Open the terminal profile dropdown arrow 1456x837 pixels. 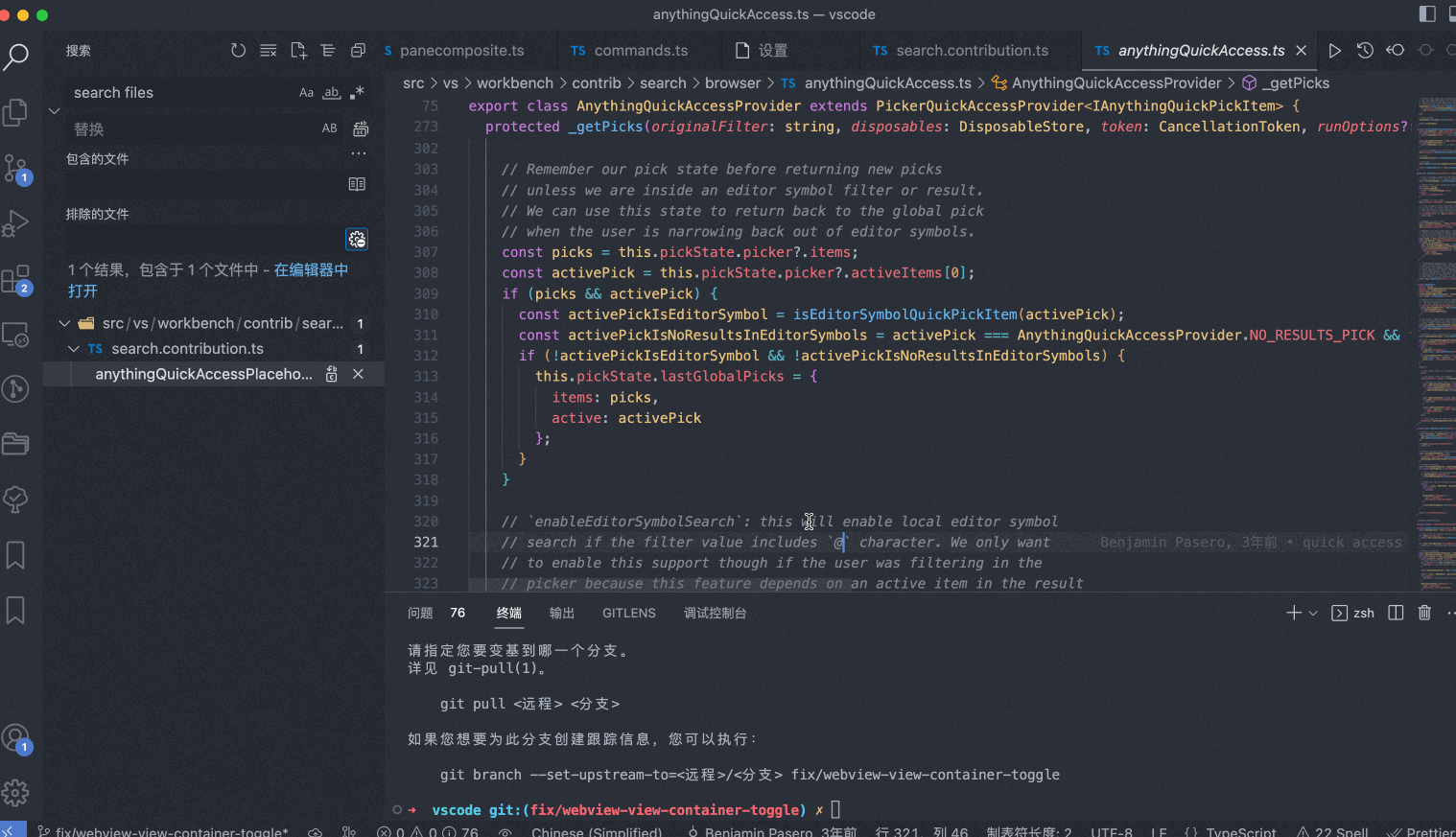tap(1313, 612)
